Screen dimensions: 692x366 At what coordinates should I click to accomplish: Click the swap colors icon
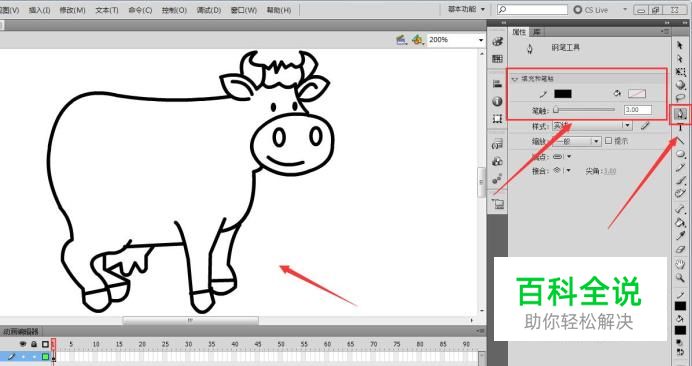click(680, 352)
